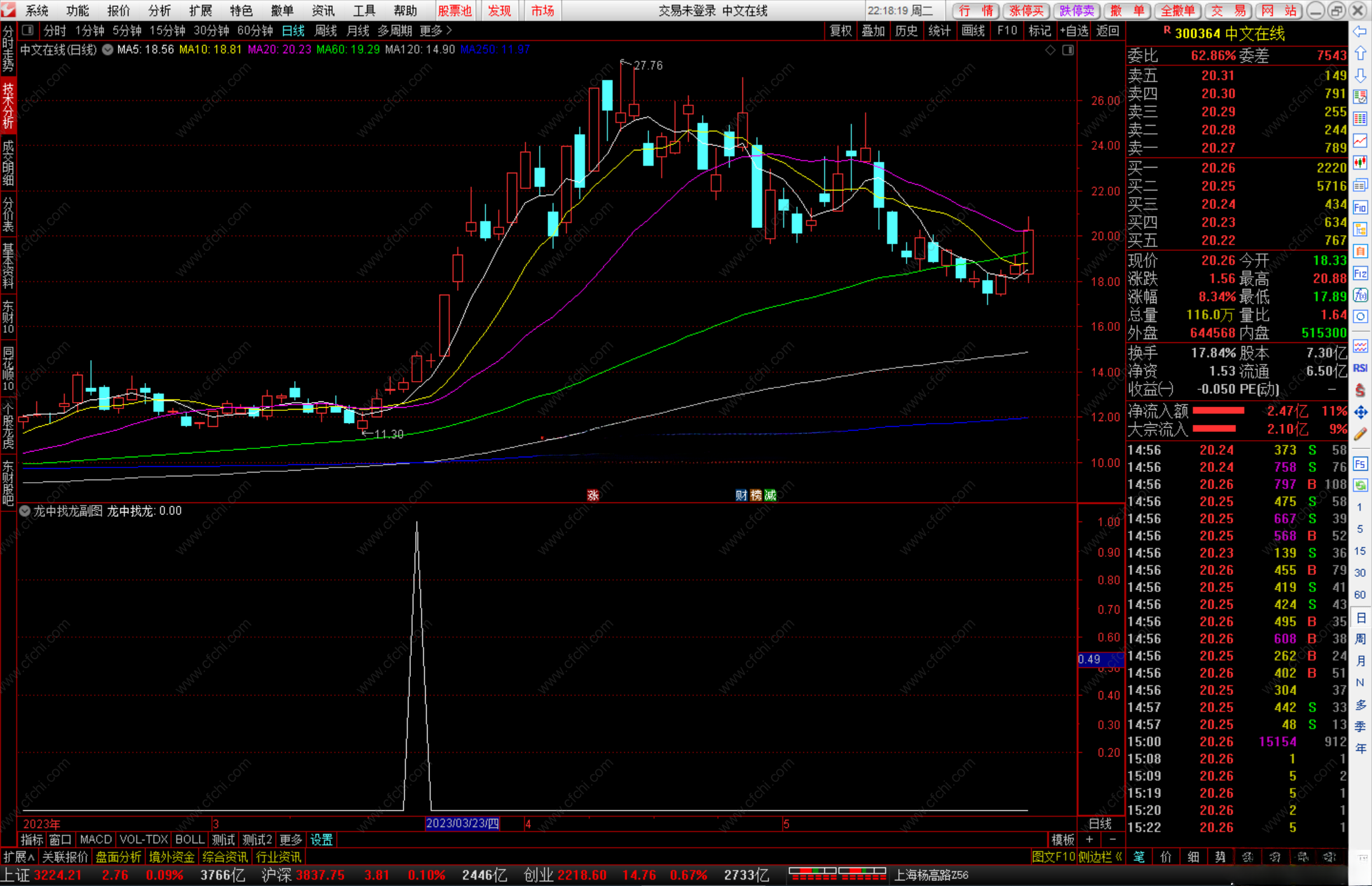1372x886 pixels.
Task: Select the pencil drawing tool icon
Action: pyautogui.click(x=1360, y=434)
